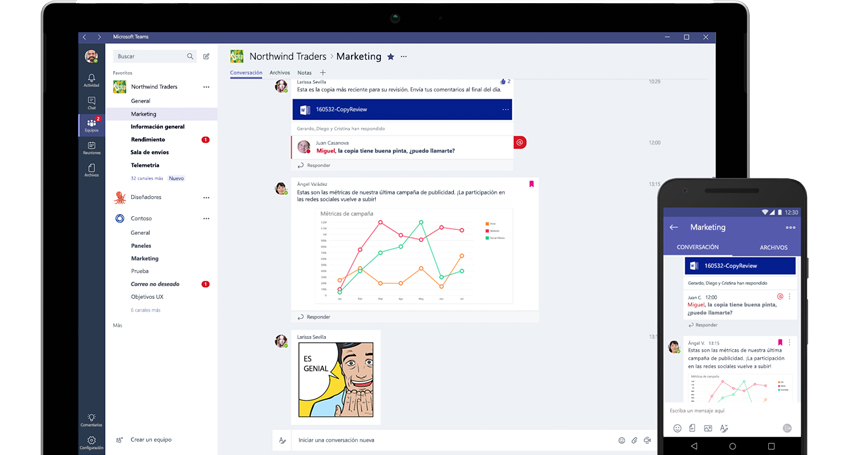
Task: Open the Contoso team
Action: pos(141,219)
